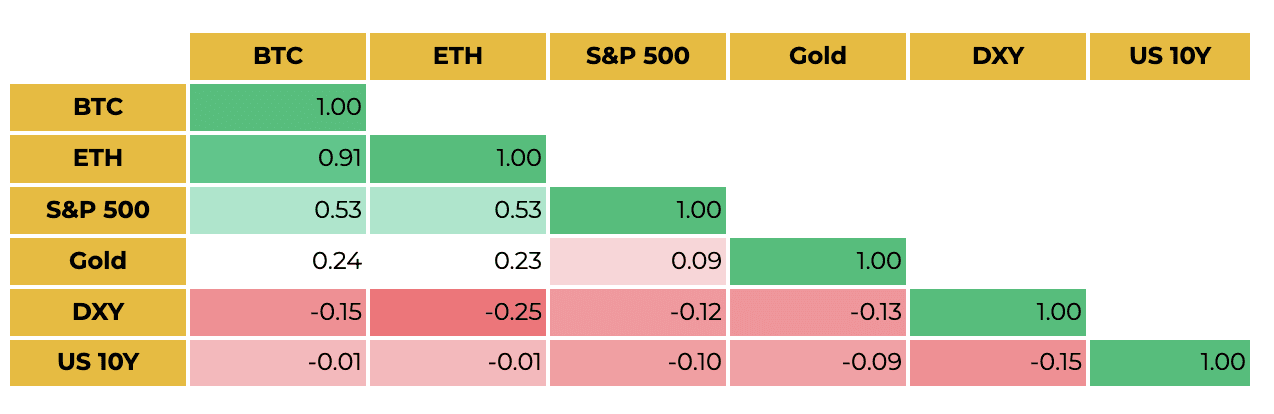Click the ETH row label
Viewport: 1274px width, 414px height.
pos(98,158)
